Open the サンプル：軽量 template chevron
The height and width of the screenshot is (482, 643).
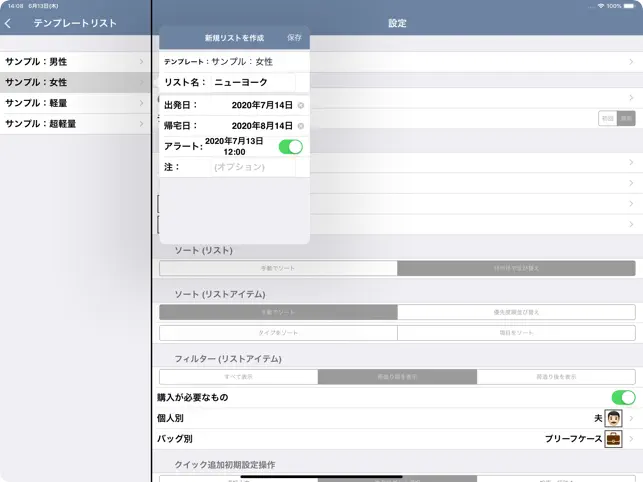(x=141, y=103)
